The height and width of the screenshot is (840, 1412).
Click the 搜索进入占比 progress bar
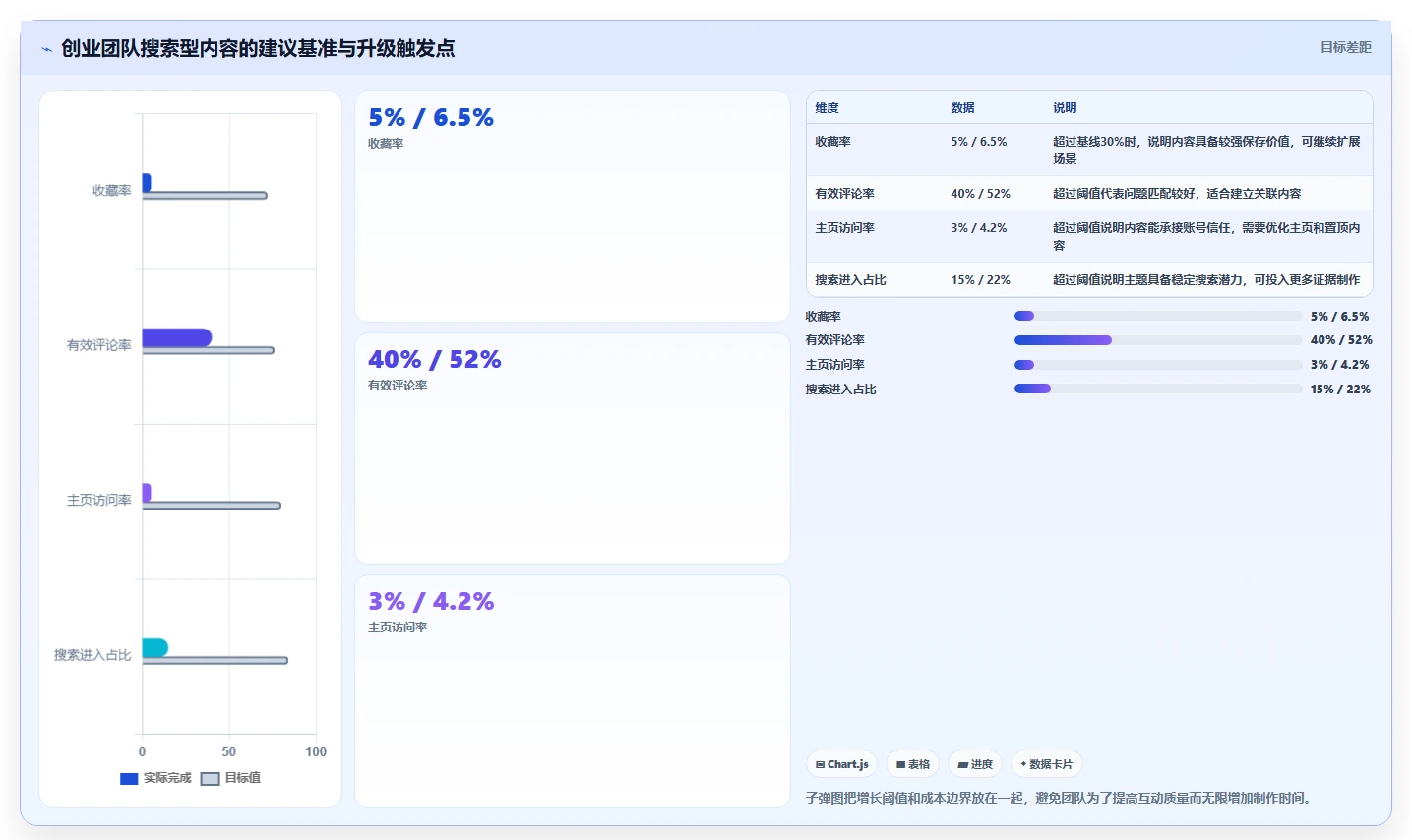coord(1158,389)
